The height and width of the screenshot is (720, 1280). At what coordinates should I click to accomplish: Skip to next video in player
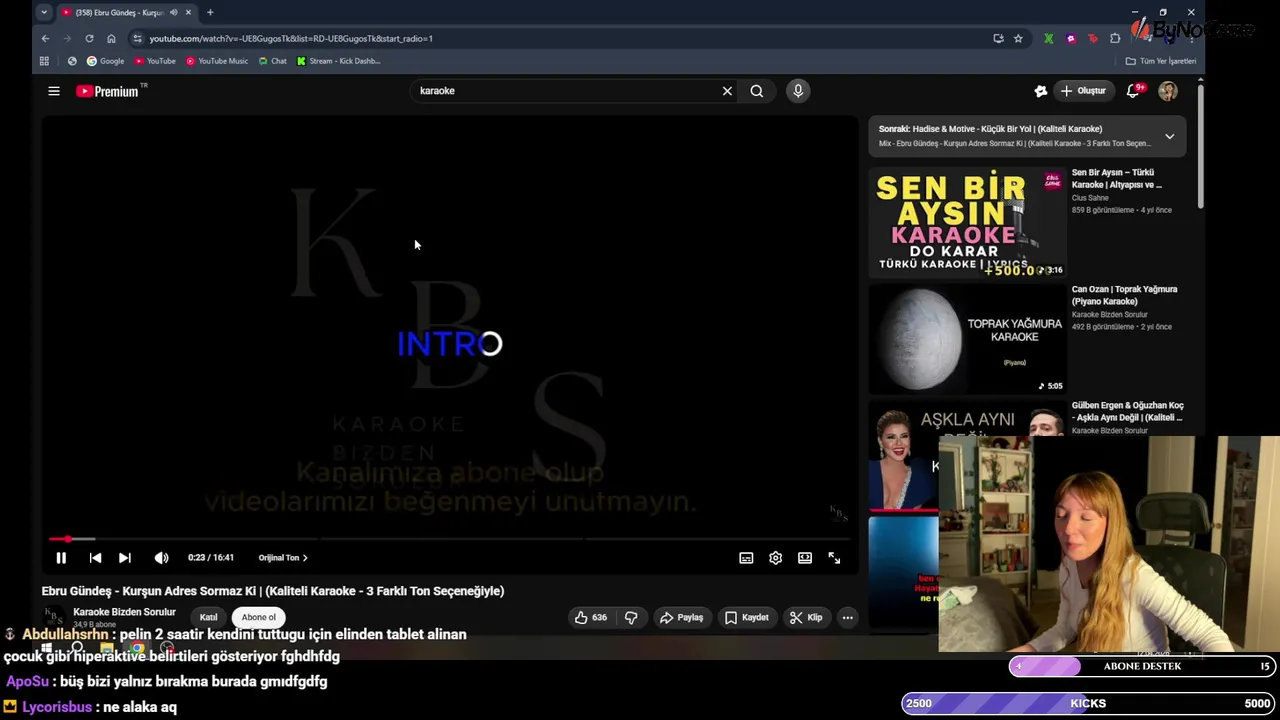[x=125, y=558]
